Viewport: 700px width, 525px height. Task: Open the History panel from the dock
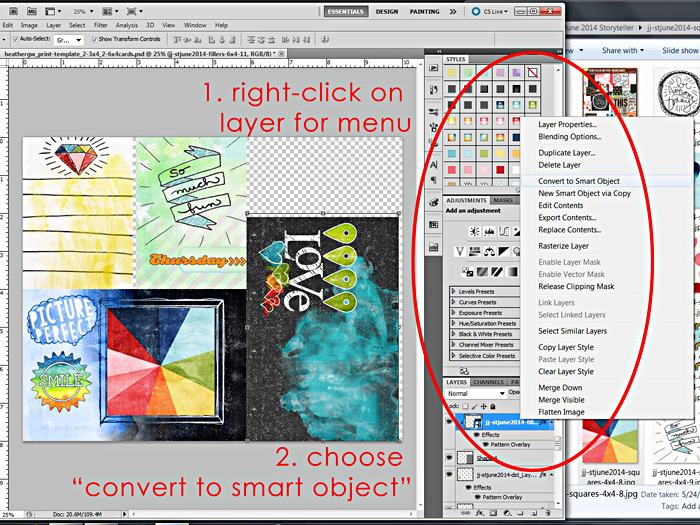[x=433, y=89]
